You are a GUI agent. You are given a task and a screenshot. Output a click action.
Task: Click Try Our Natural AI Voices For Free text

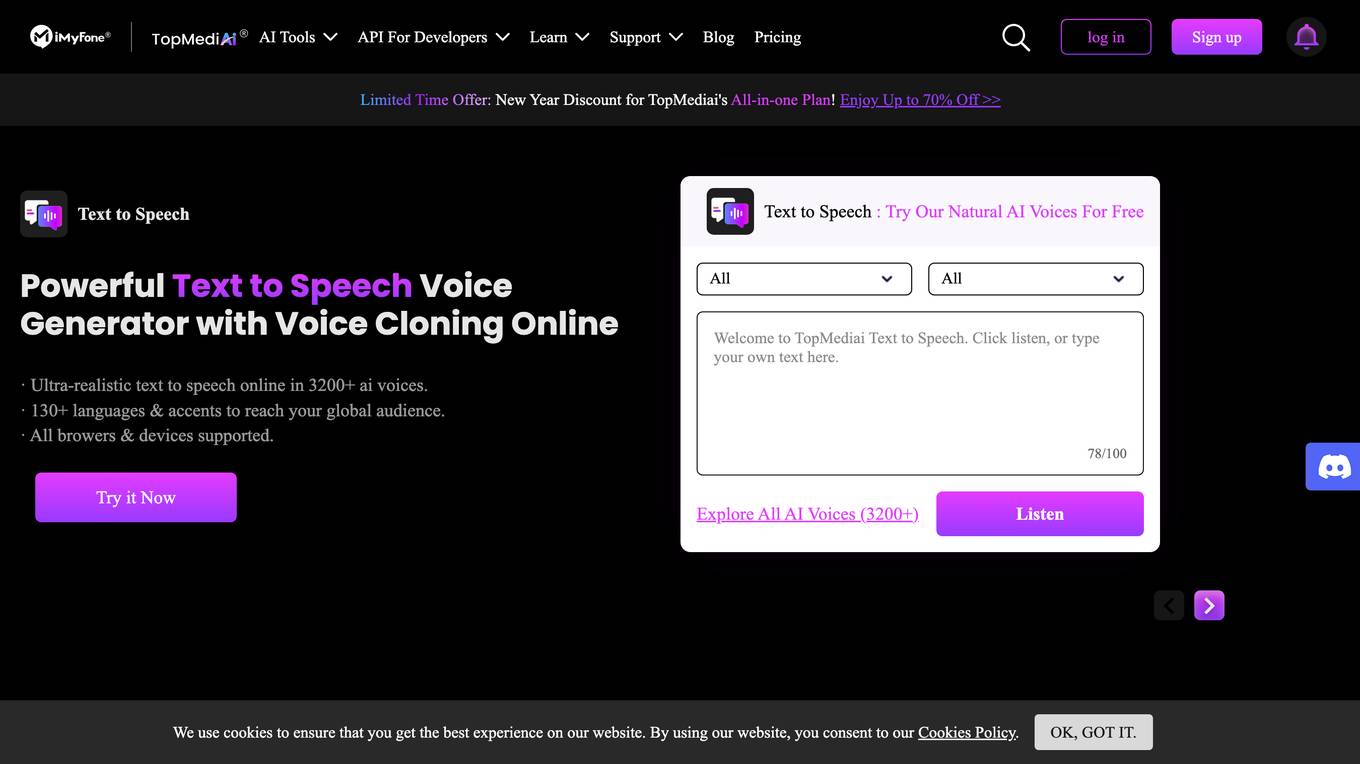(x=1014, y=212)
